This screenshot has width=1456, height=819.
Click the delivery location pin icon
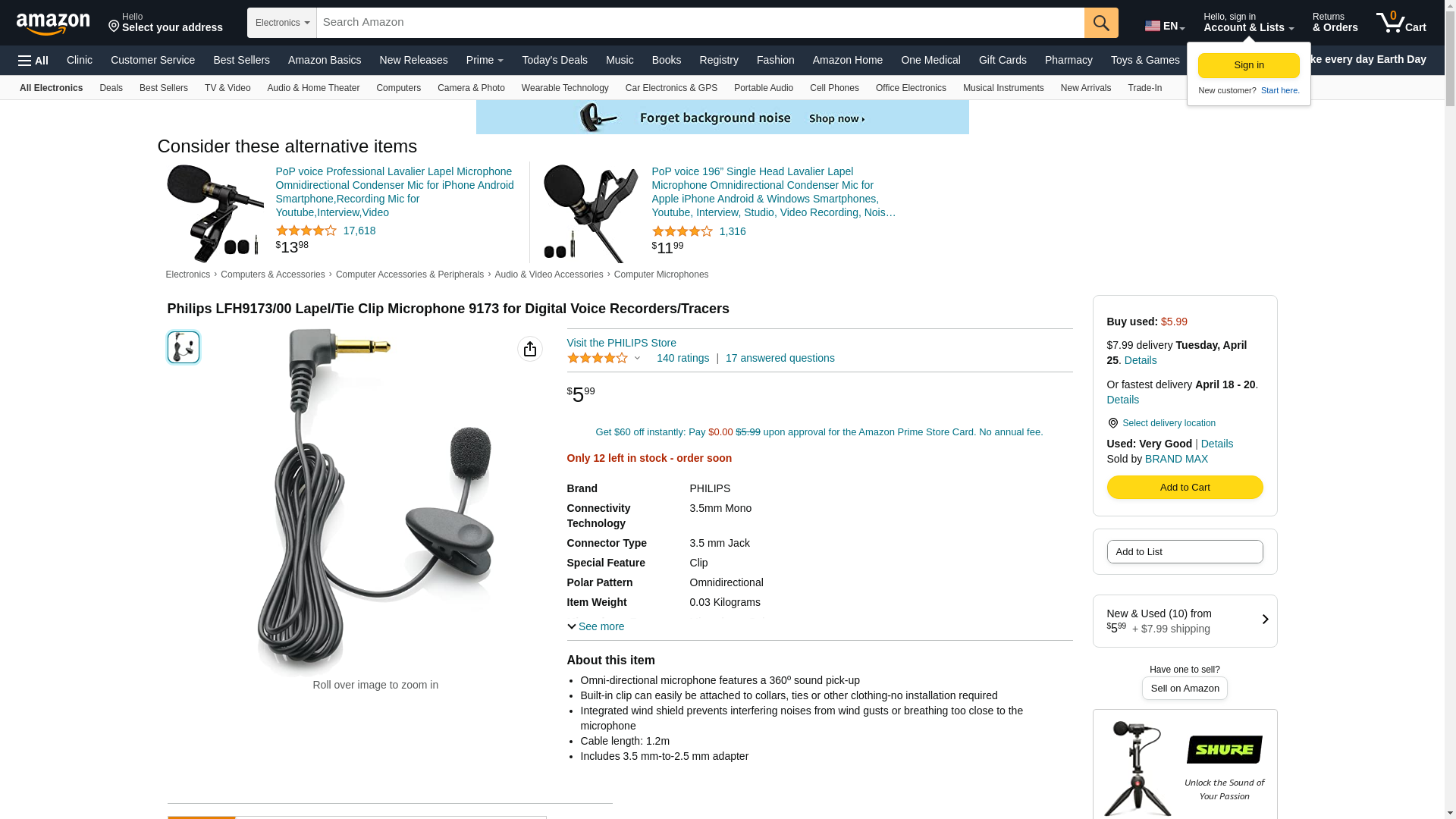click(x=1112, y=423)
